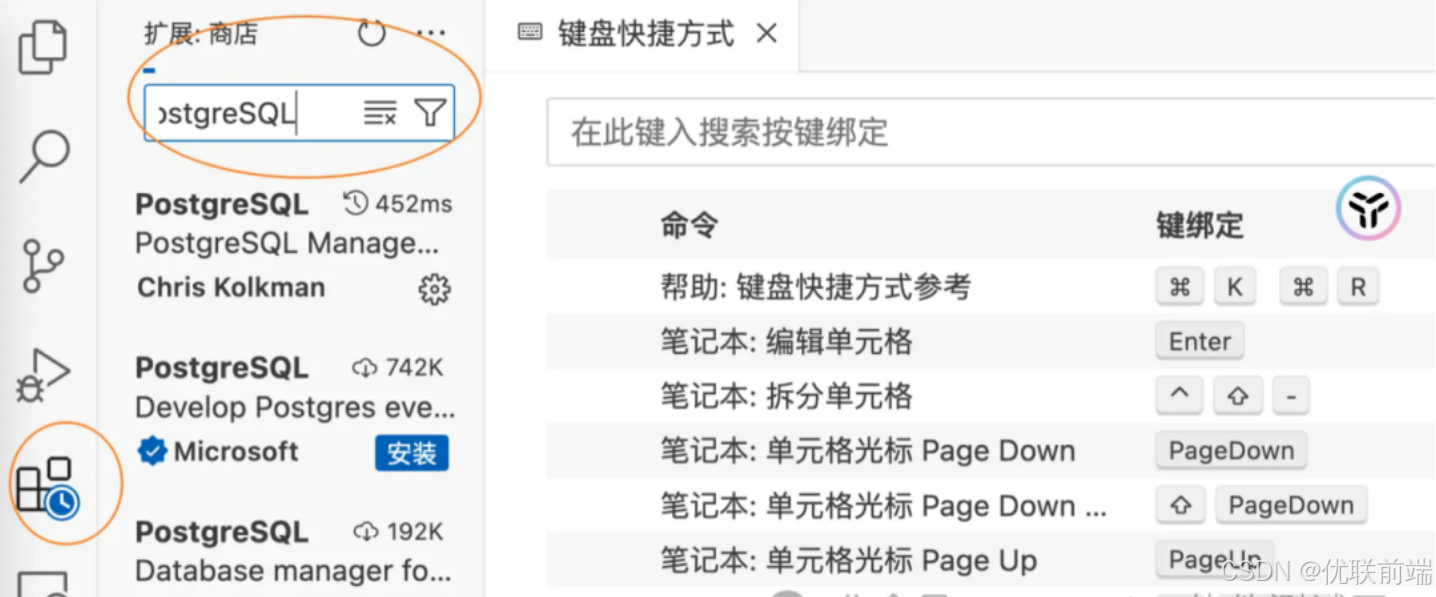Click the keybinding search input field
The image size is (1436, 597).
pyautogui.click(x=990, y=132)
